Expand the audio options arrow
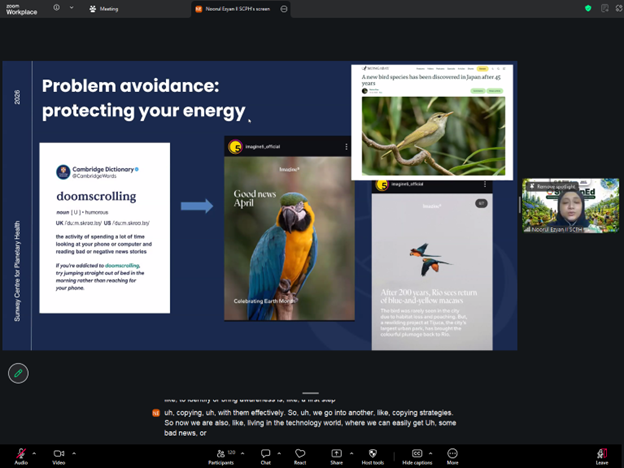The width and height of the screenshot is (624, 468). pos(36,452)
